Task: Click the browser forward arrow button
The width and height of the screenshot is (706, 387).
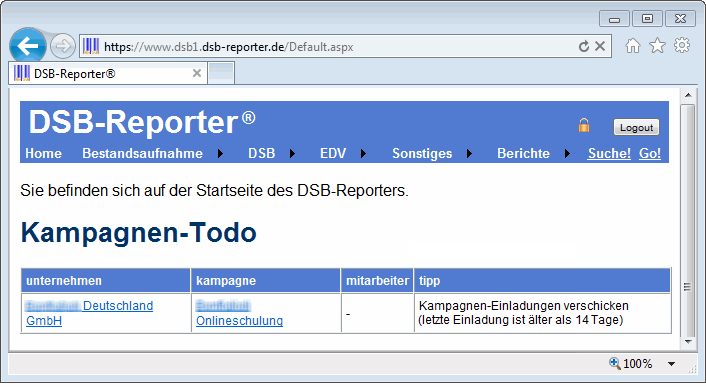Action: [63, 46]
